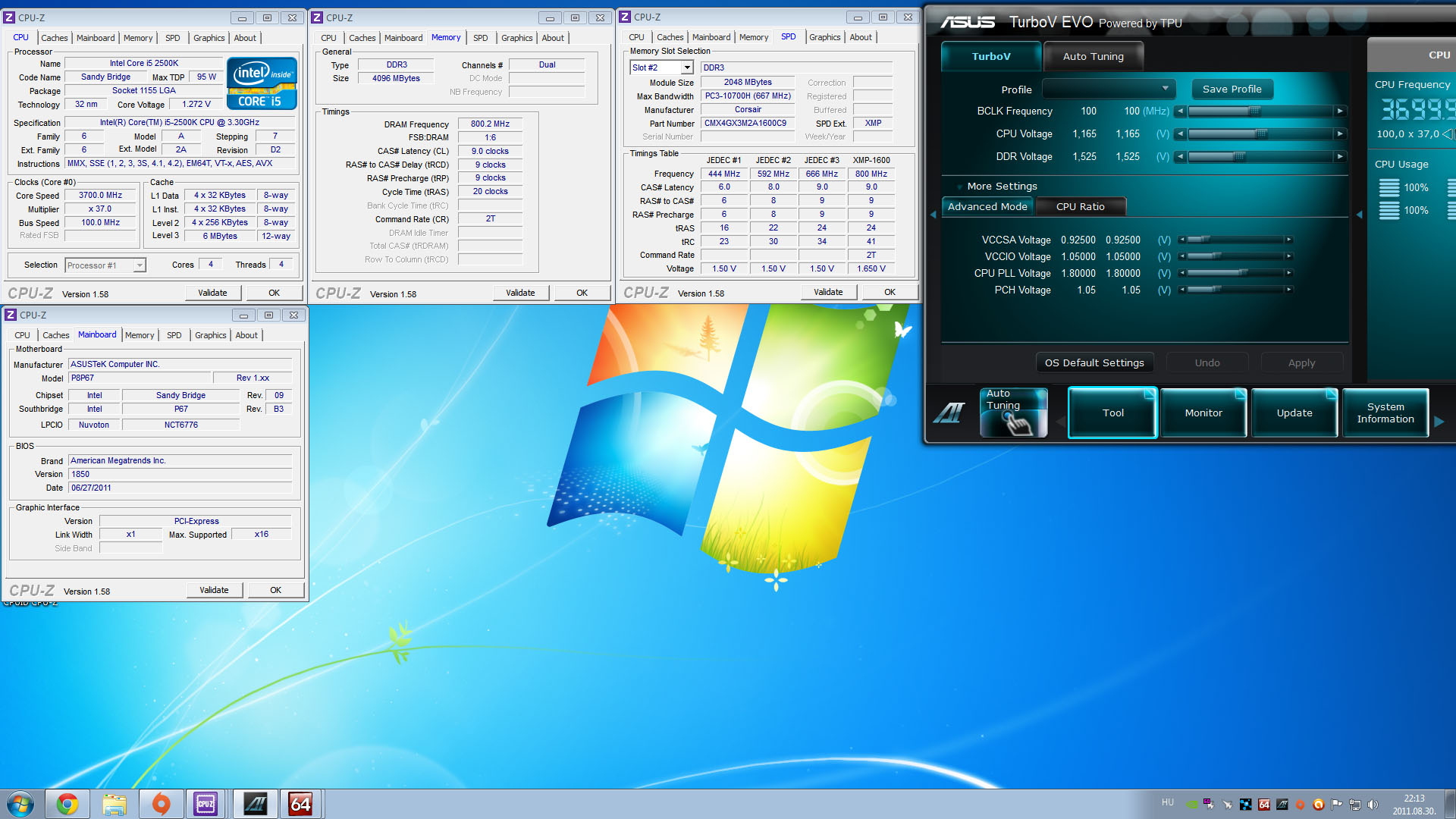Click the DDR Voltage slider handle

(1239, 157)
